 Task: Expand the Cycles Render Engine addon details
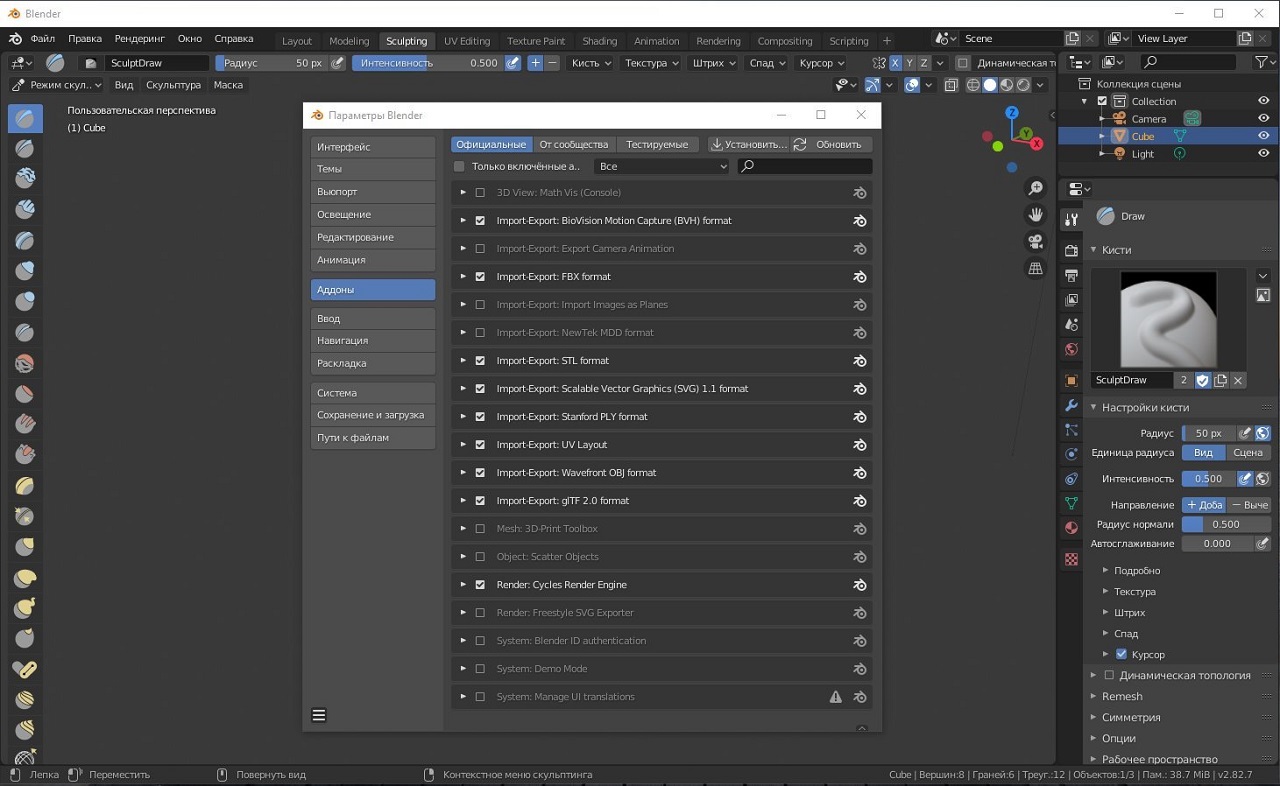[x=463, y=585]
